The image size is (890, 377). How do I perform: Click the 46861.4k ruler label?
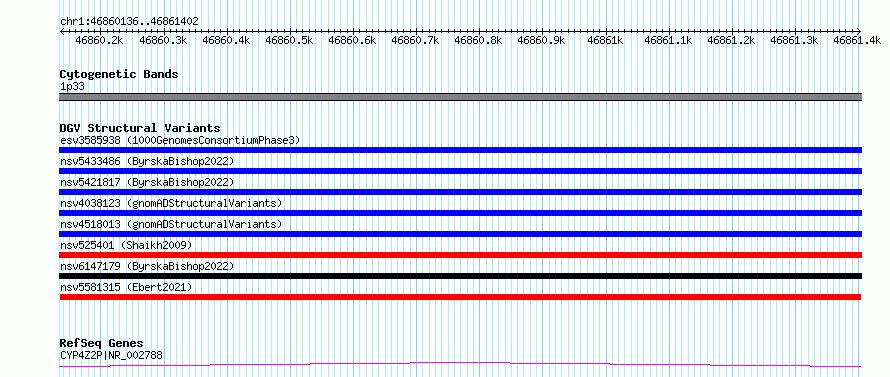pos(858,40)
